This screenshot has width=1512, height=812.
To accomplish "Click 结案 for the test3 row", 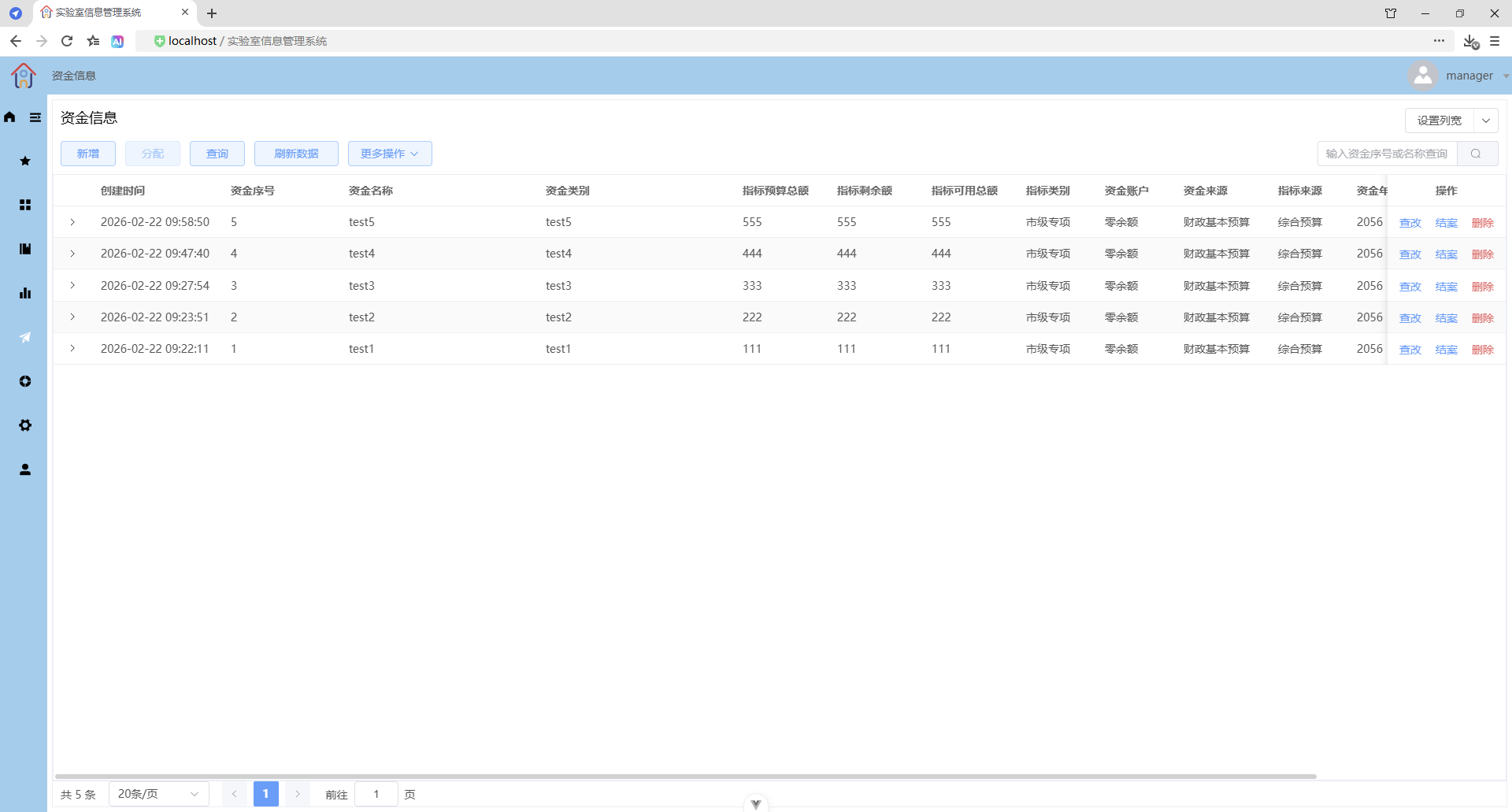I will 1447,287.
